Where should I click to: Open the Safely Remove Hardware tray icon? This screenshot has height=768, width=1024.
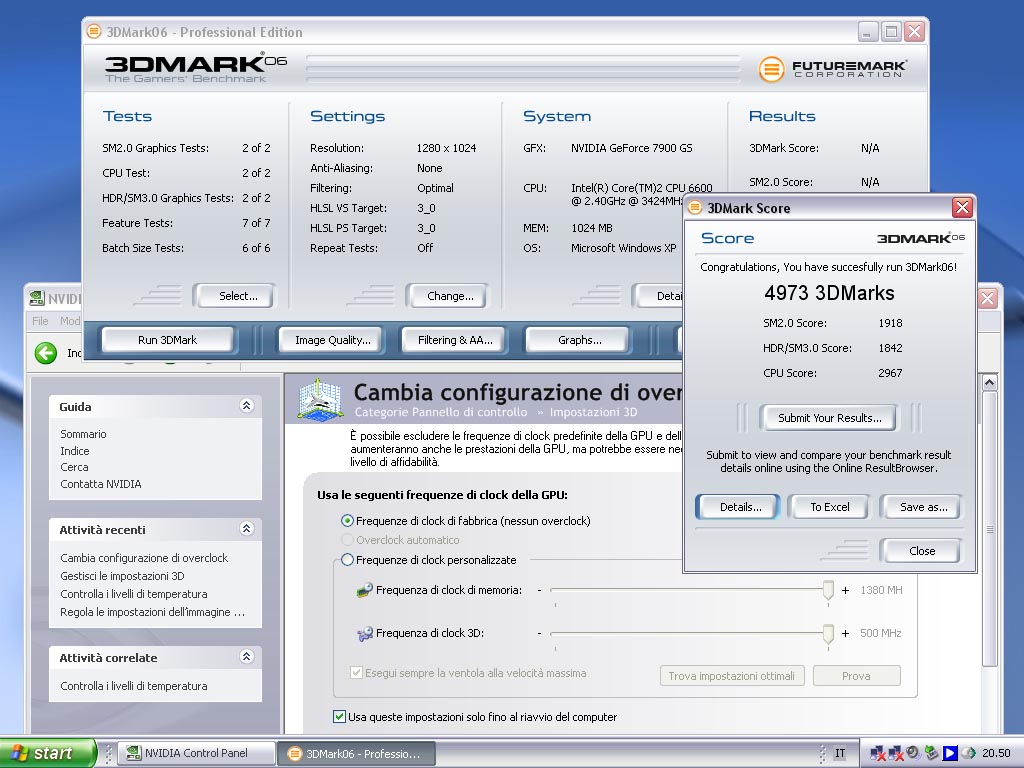(x=931, y=753)
